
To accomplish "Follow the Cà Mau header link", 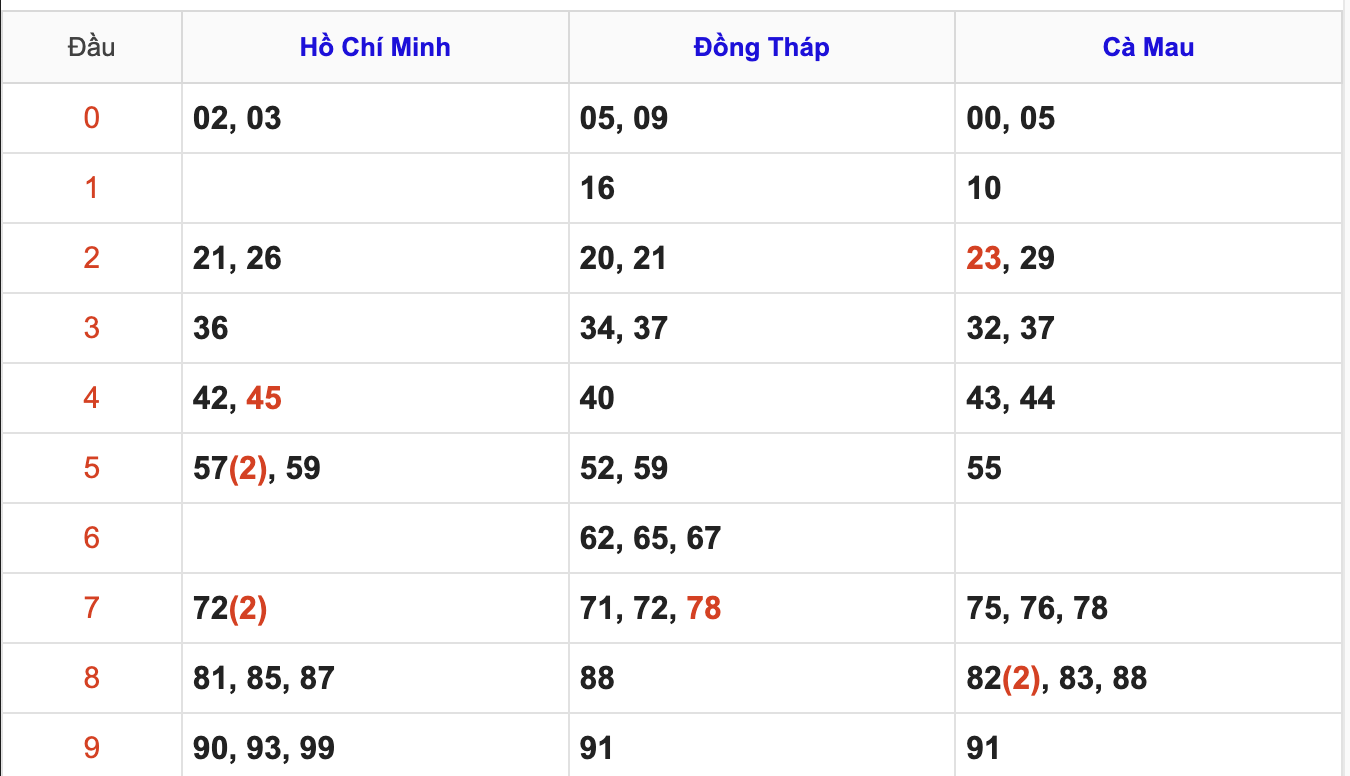I will coord(1148,47).
